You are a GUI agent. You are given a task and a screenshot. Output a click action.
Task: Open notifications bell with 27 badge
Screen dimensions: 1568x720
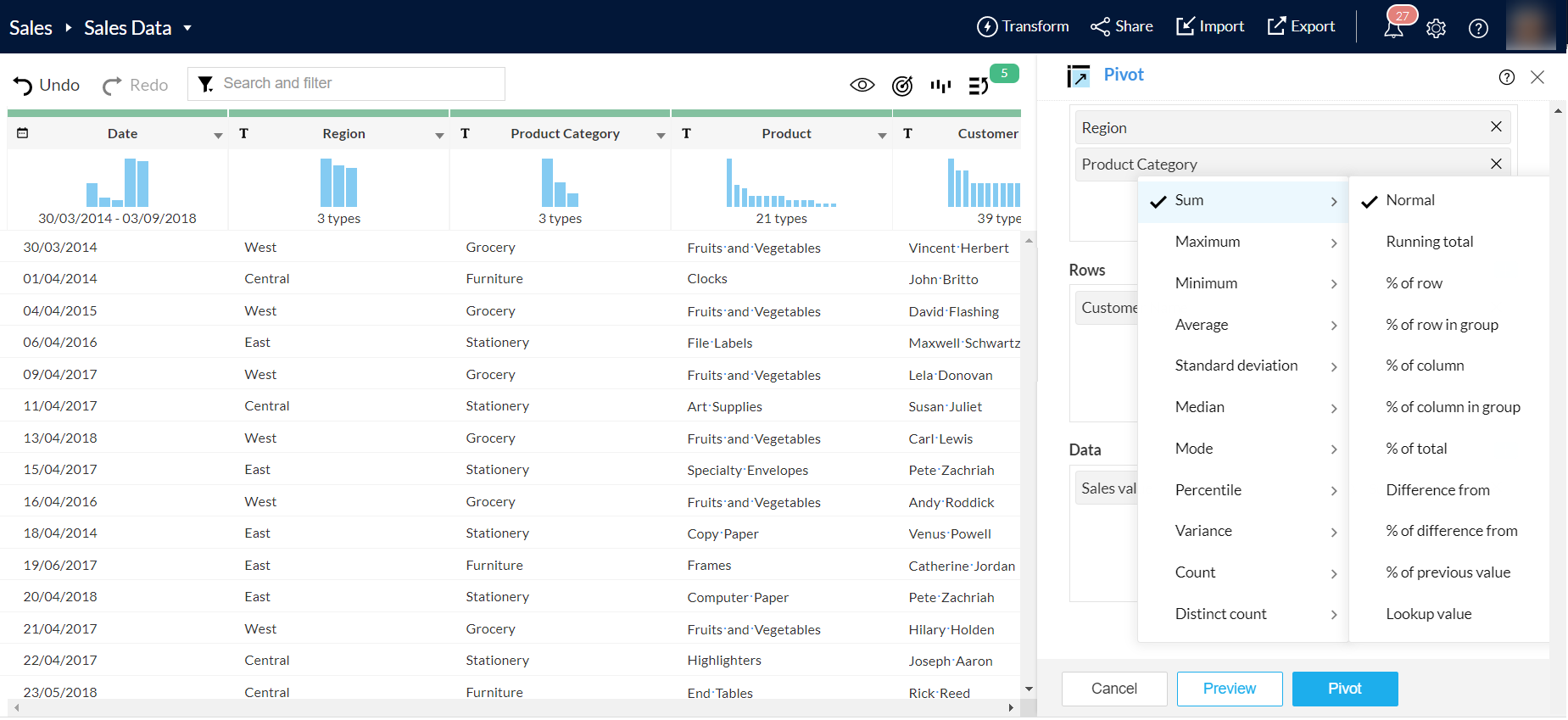coord(1393,29)
